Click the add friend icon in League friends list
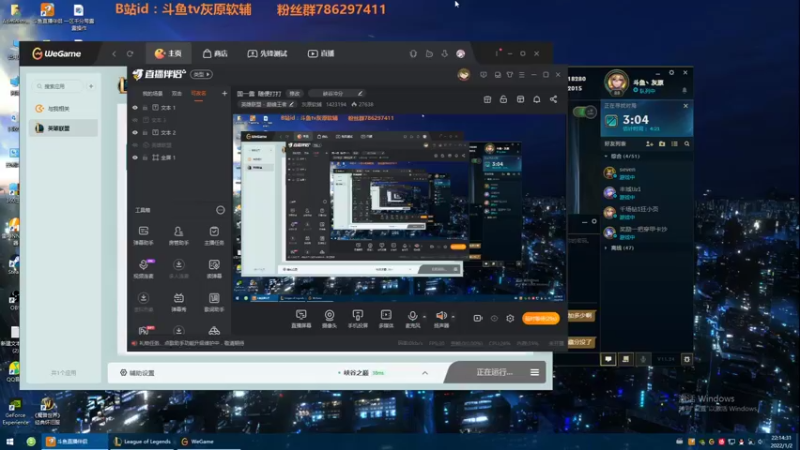 point(649,144)
